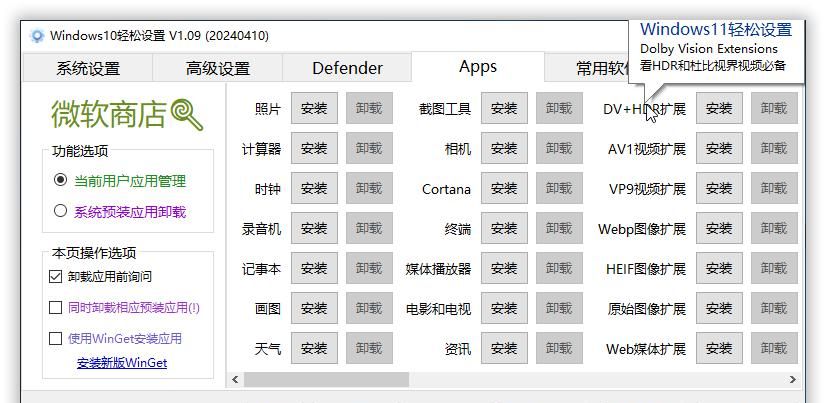Uninstall the 原始图像扩展 extension

(774, 309)
